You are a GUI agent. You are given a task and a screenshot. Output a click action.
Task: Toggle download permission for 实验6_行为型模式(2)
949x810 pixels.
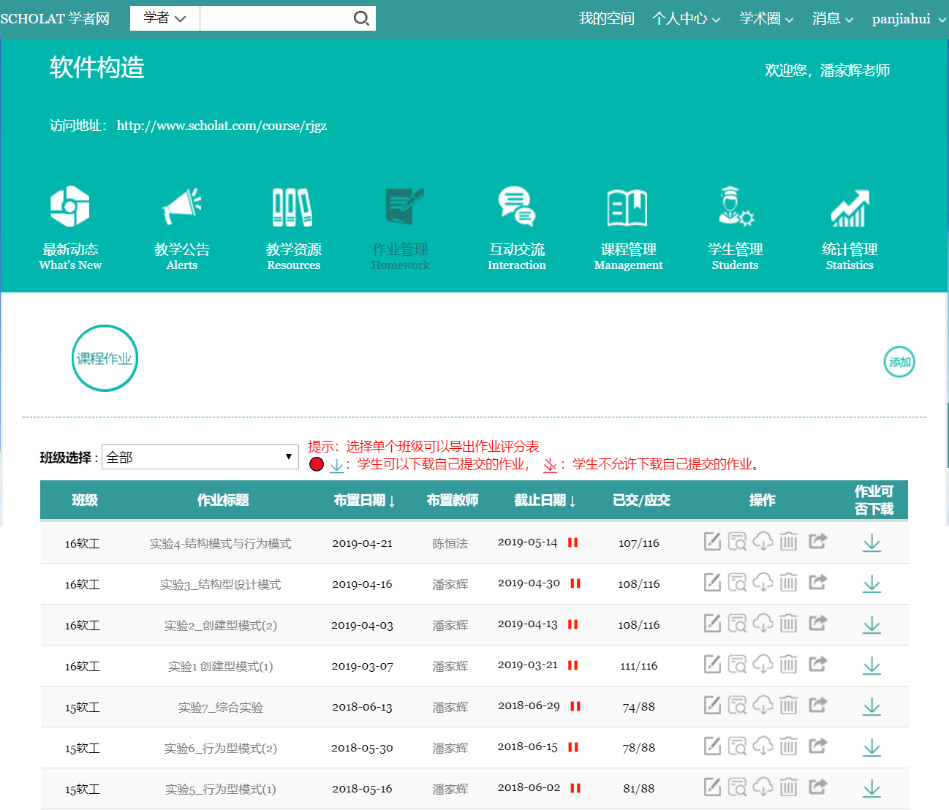tap(872, 747)
